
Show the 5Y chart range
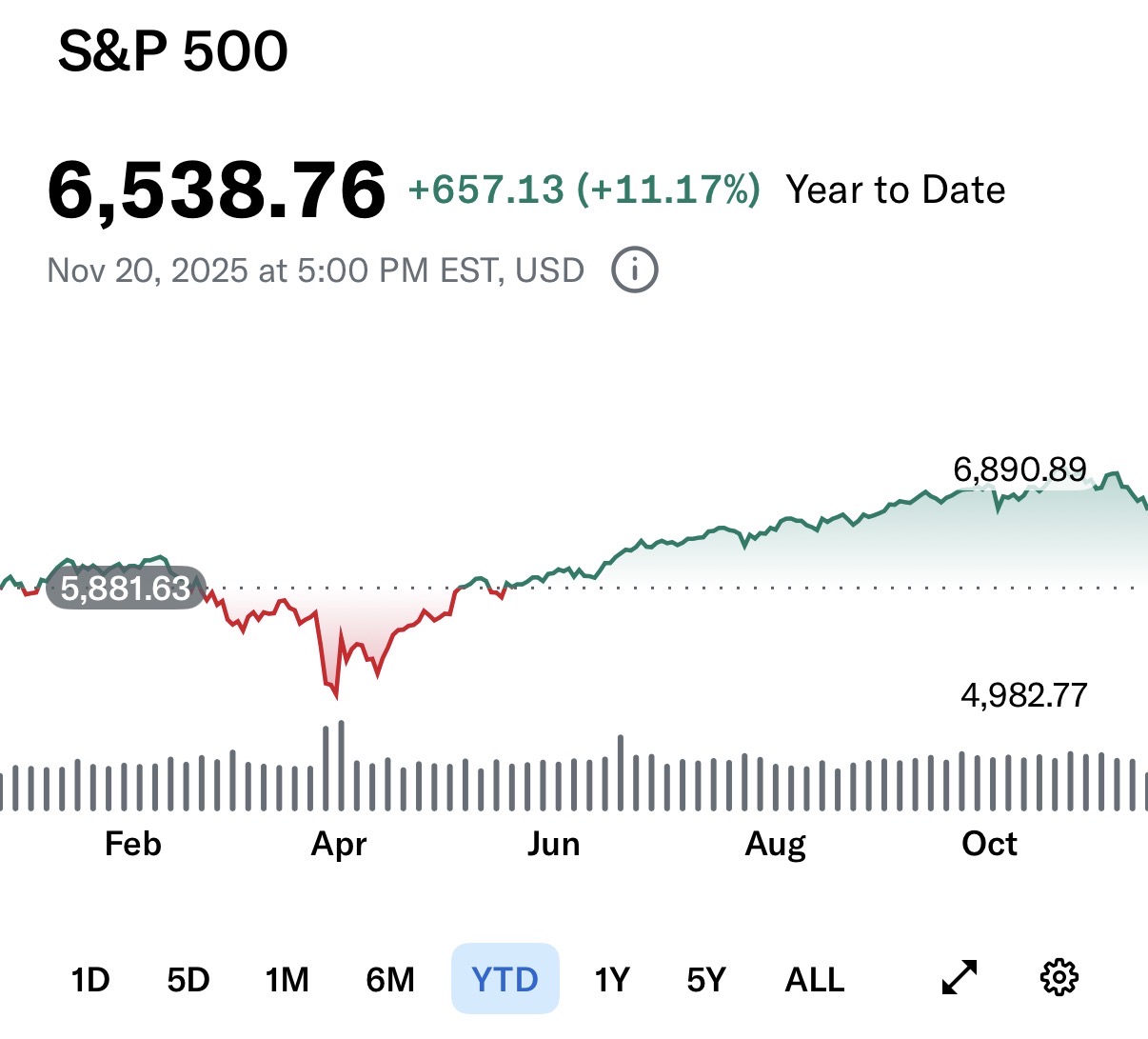click(705, 979)
